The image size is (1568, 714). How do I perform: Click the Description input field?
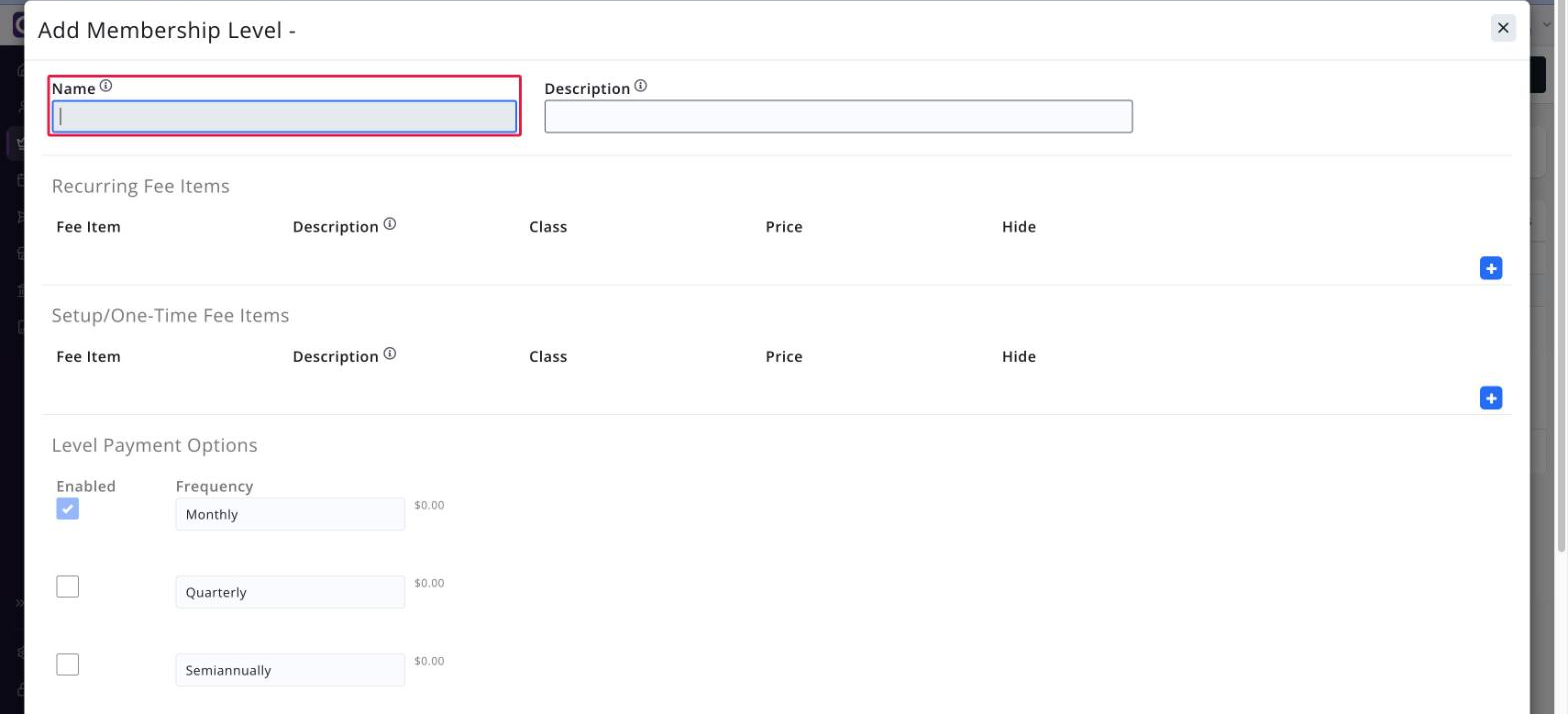tap(838, 117)
